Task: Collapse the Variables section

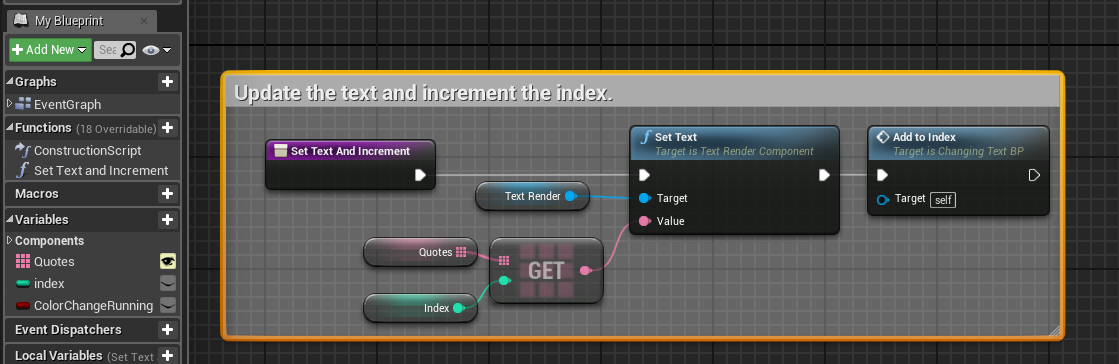Action: [9, 219]
